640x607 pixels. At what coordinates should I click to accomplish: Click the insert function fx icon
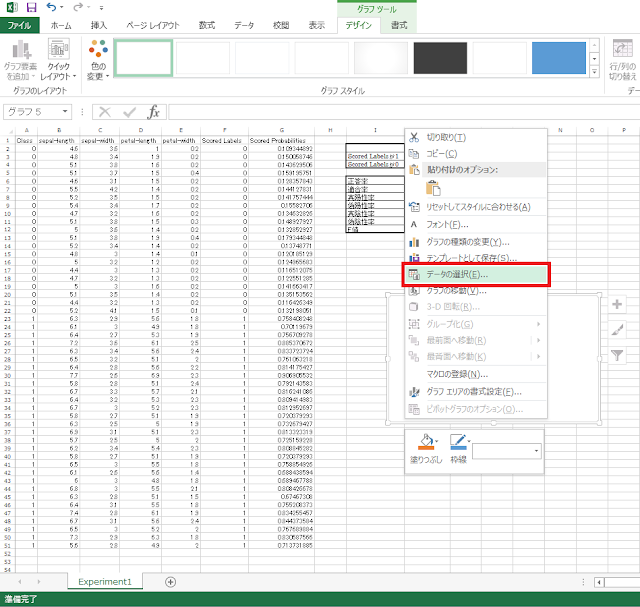(x=154, y=112)
